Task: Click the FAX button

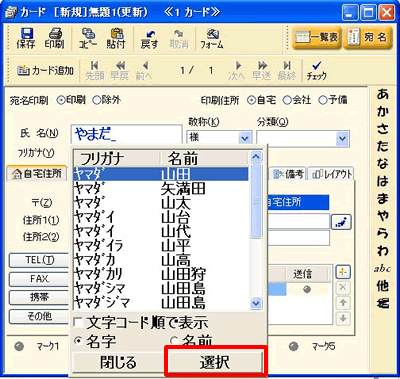Action: (x=39, y=279)
